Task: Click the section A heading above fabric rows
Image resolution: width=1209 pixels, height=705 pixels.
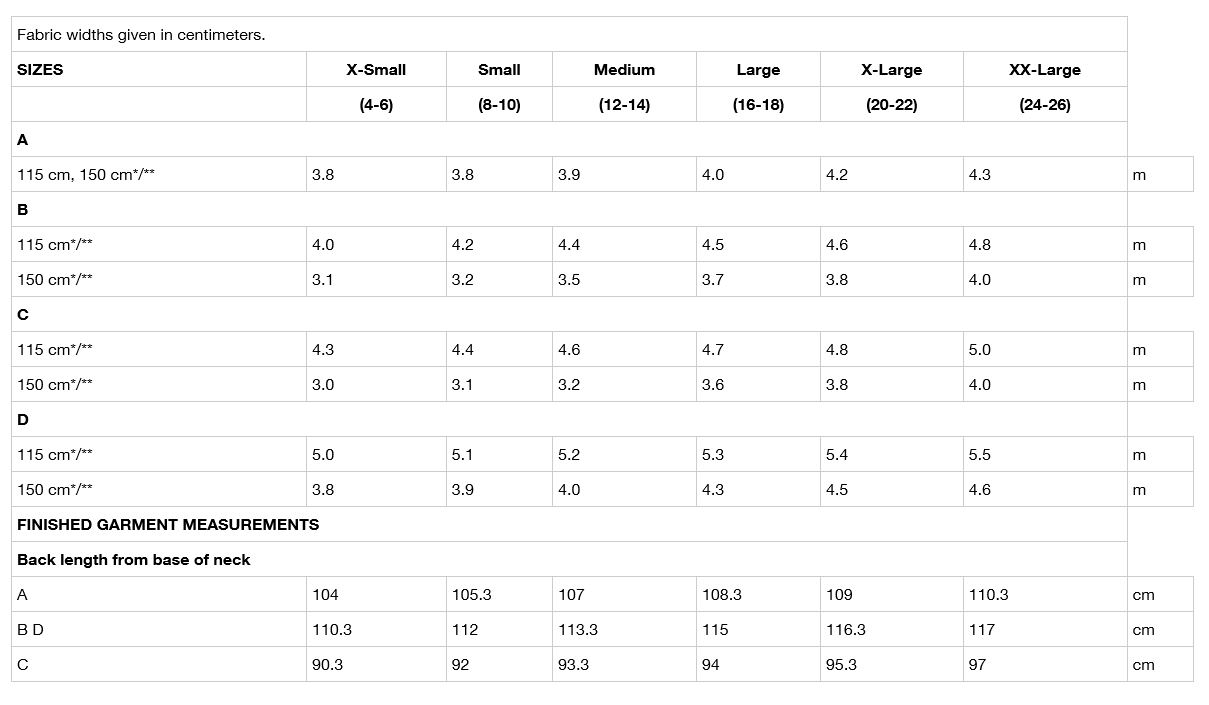Action: click(x=23, y=140)
